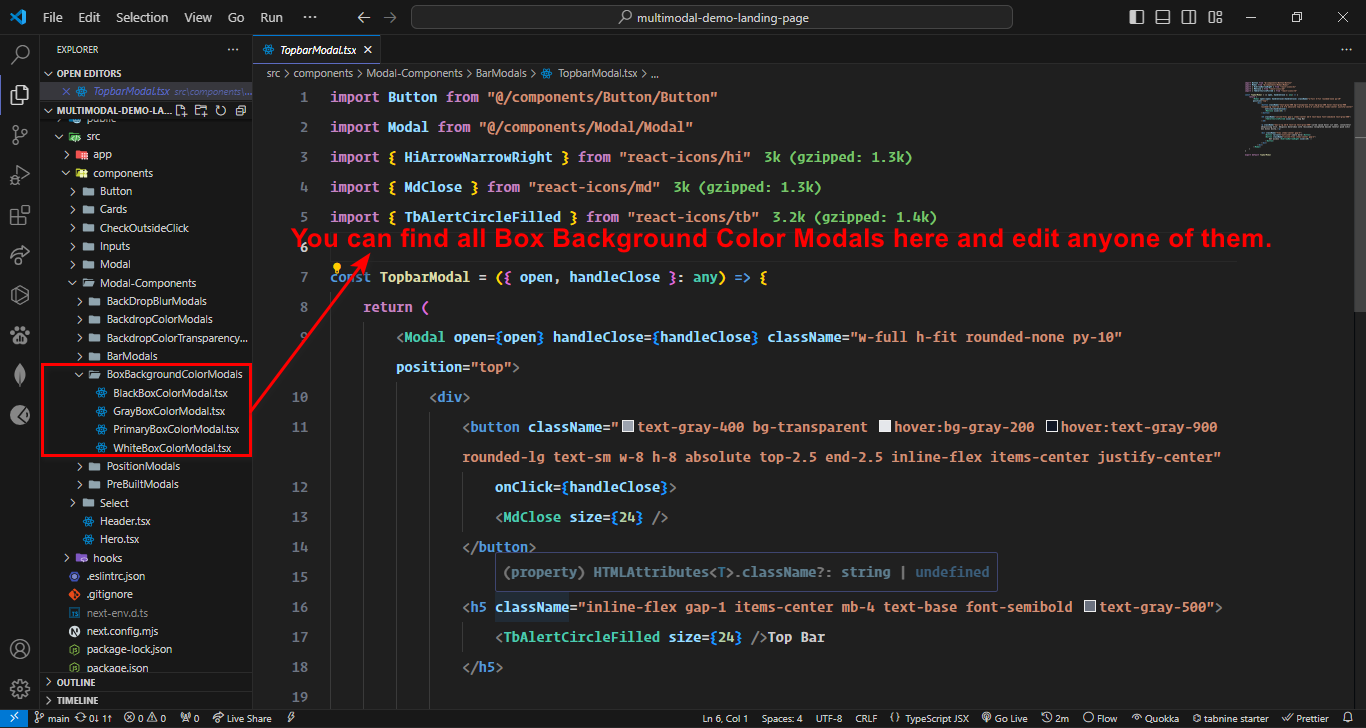This screenshot has width=1366, height=728.
Task: Open the Manage gear icon
Action: 19,689
